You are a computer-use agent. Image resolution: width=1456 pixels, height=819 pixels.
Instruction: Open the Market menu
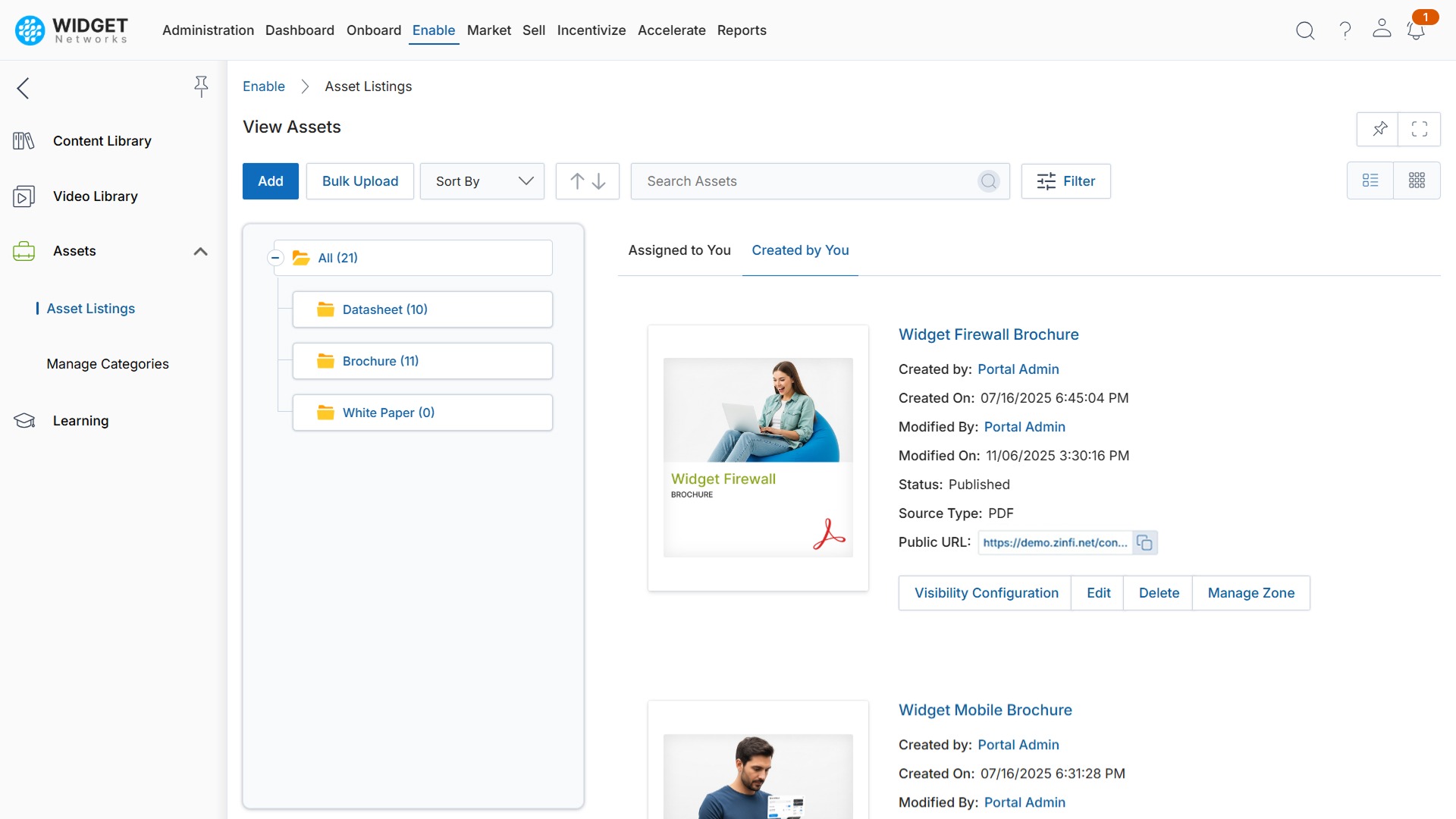point(488,30)
